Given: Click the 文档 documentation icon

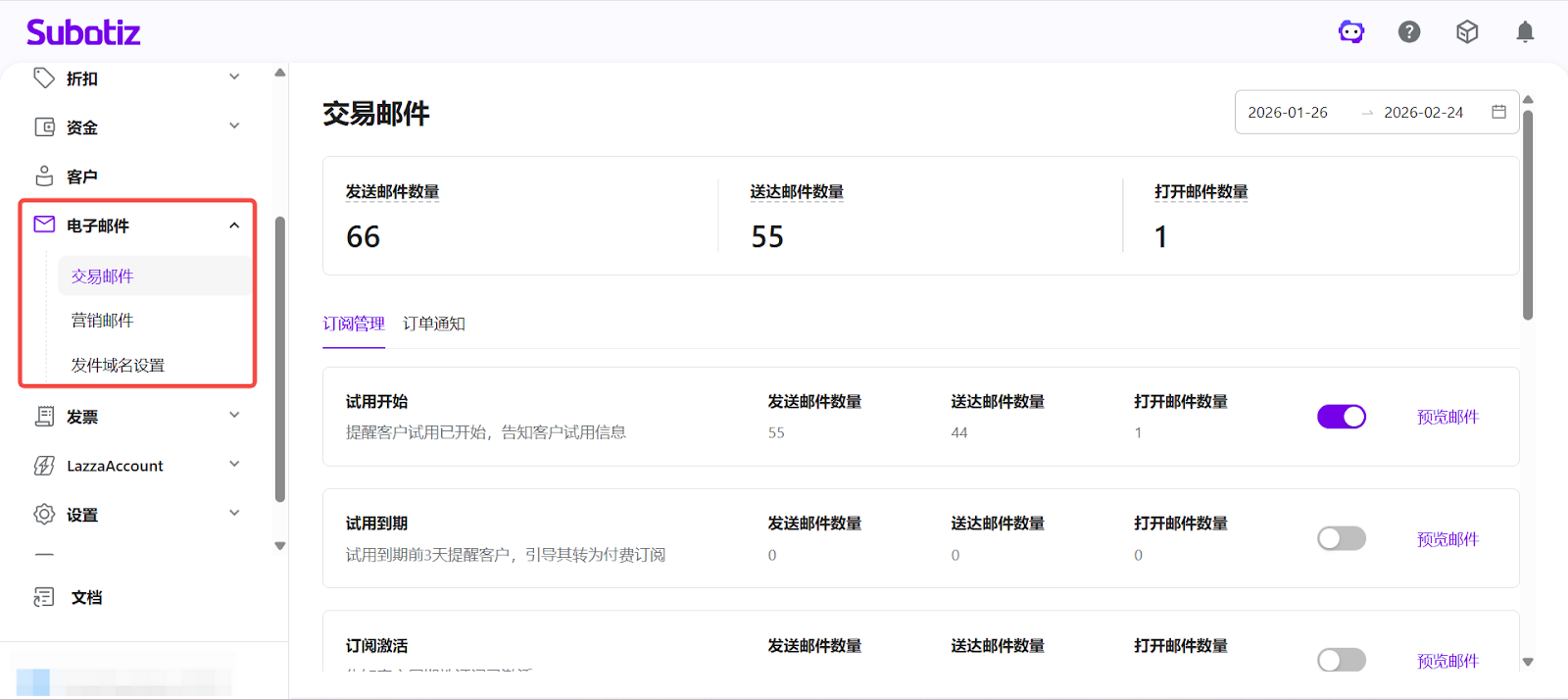Looking at the screenshot, I should click(x=44, y=597).
